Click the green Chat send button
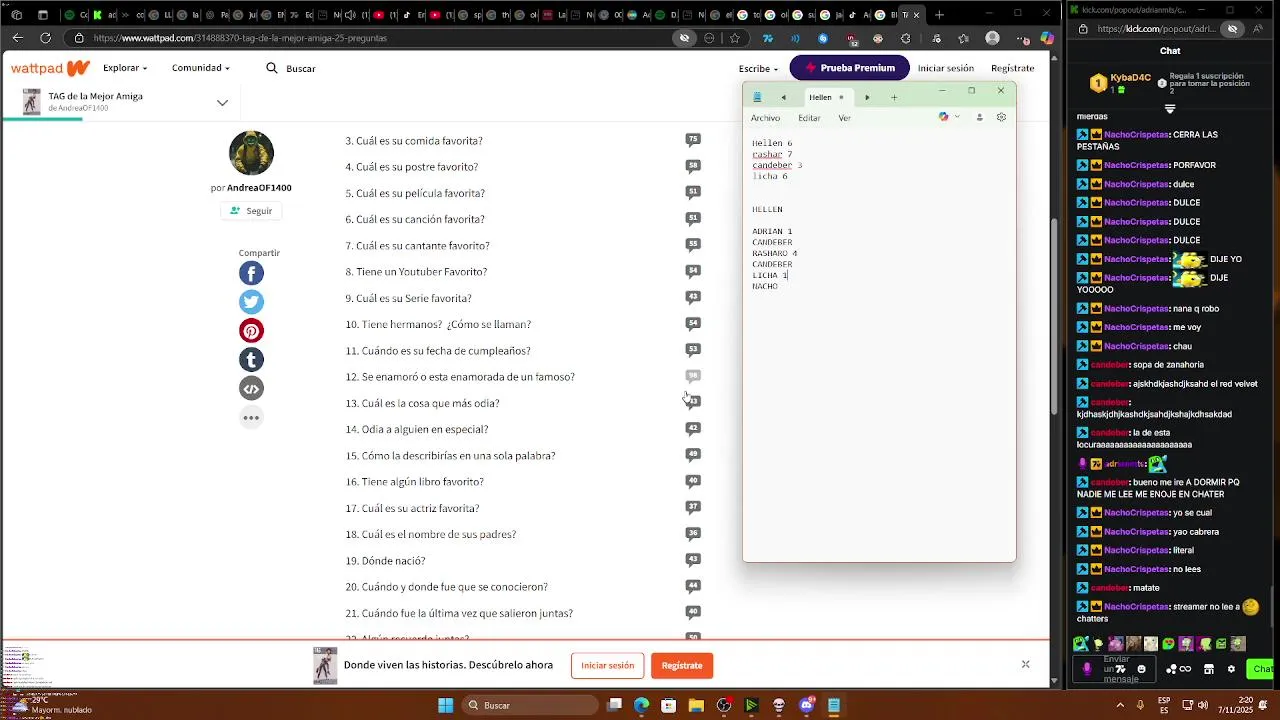 click(x=1261, y=669)
